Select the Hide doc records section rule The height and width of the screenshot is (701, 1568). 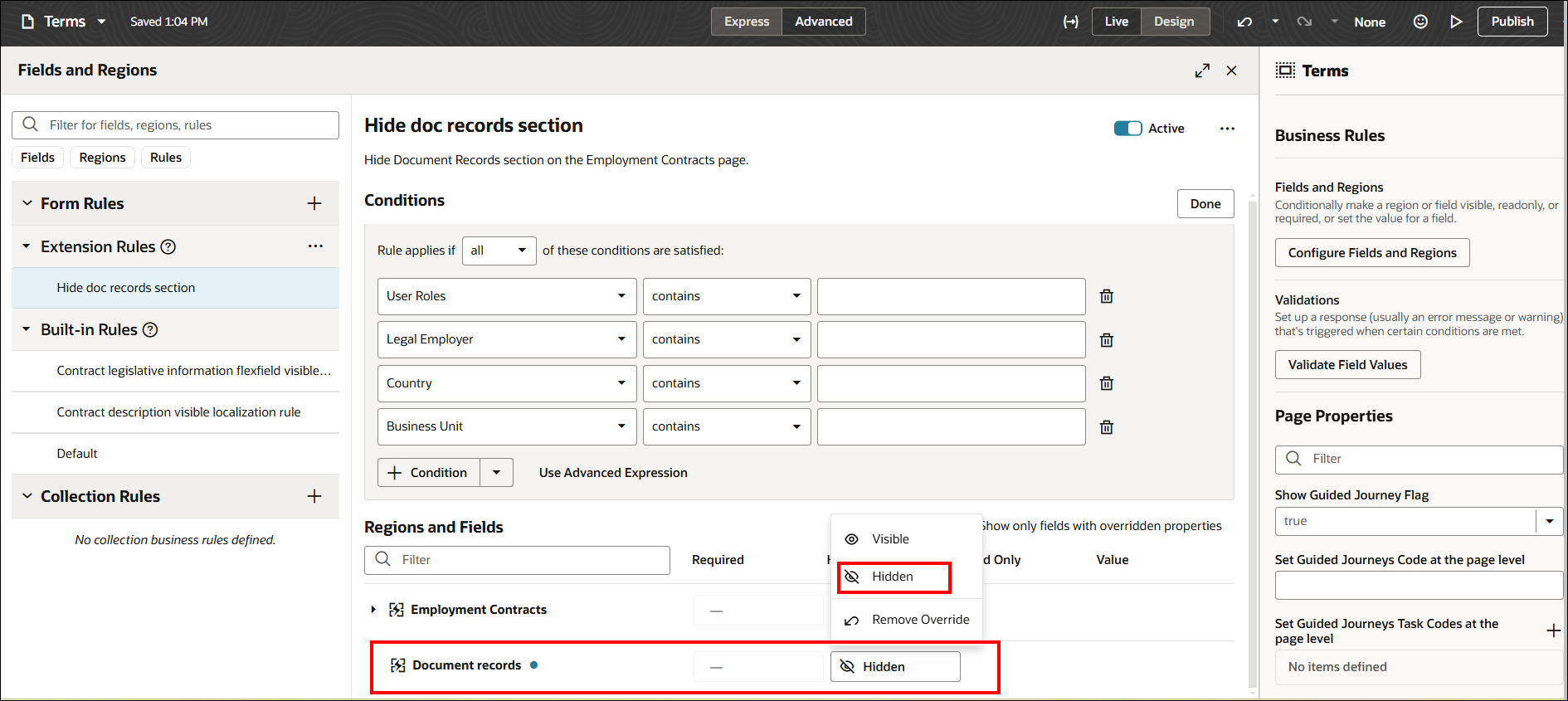coord(175,288)
